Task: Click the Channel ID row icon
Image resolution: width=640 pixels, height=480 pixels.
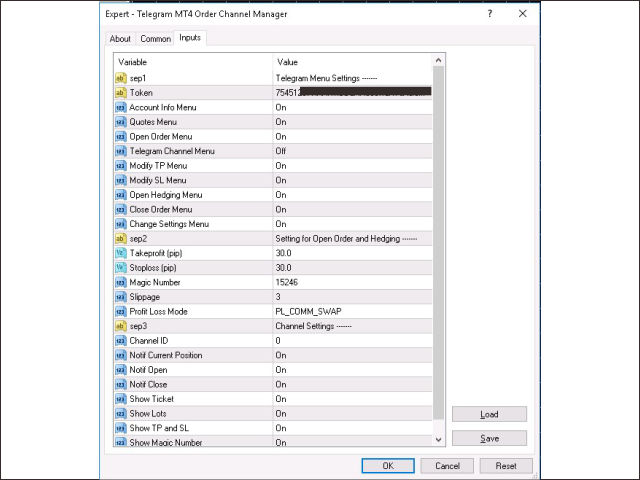Action: [120, 341]
